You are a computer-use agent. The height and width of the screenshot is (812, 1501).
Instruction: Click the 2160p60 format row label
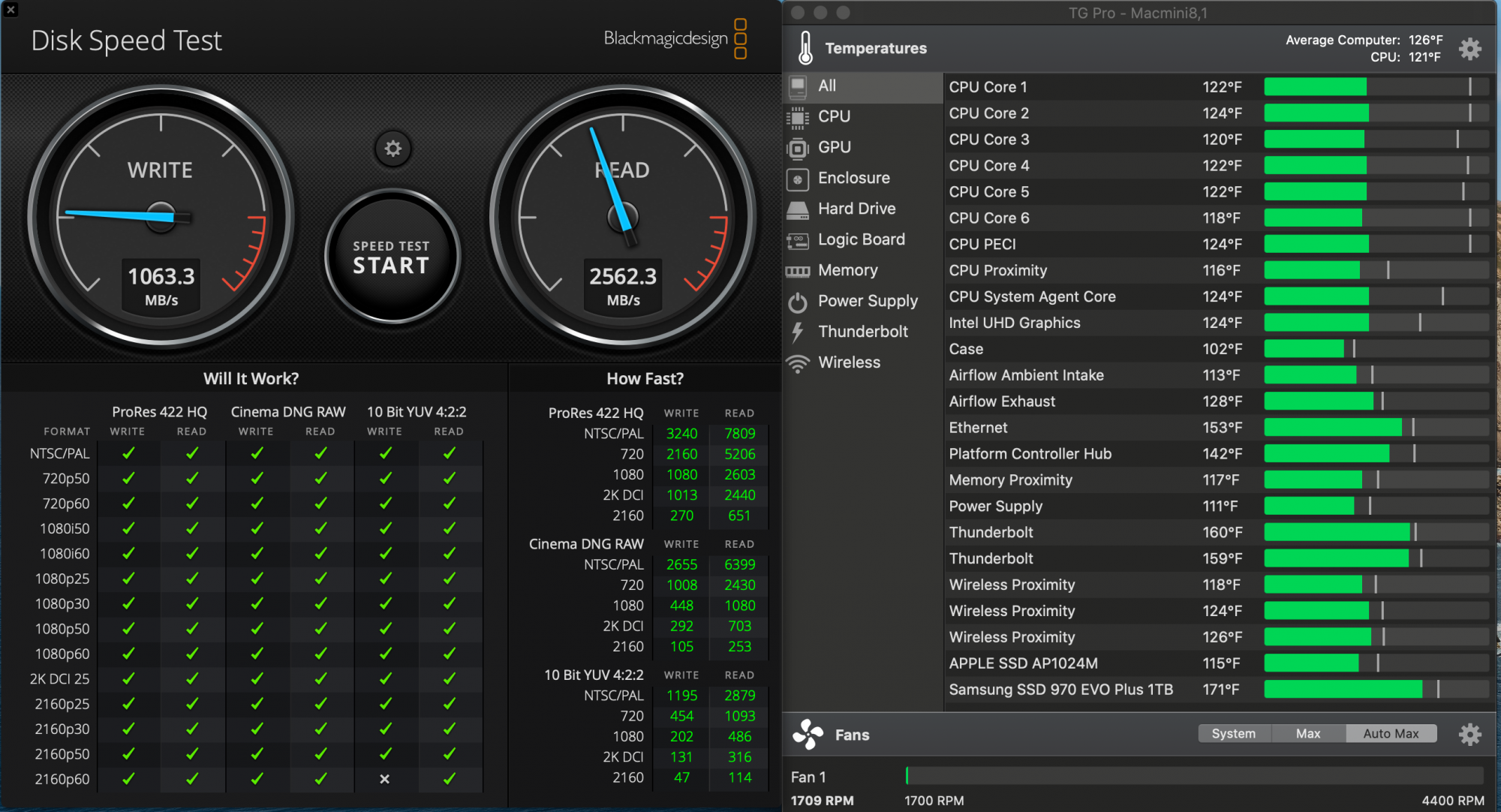(62, 780)
